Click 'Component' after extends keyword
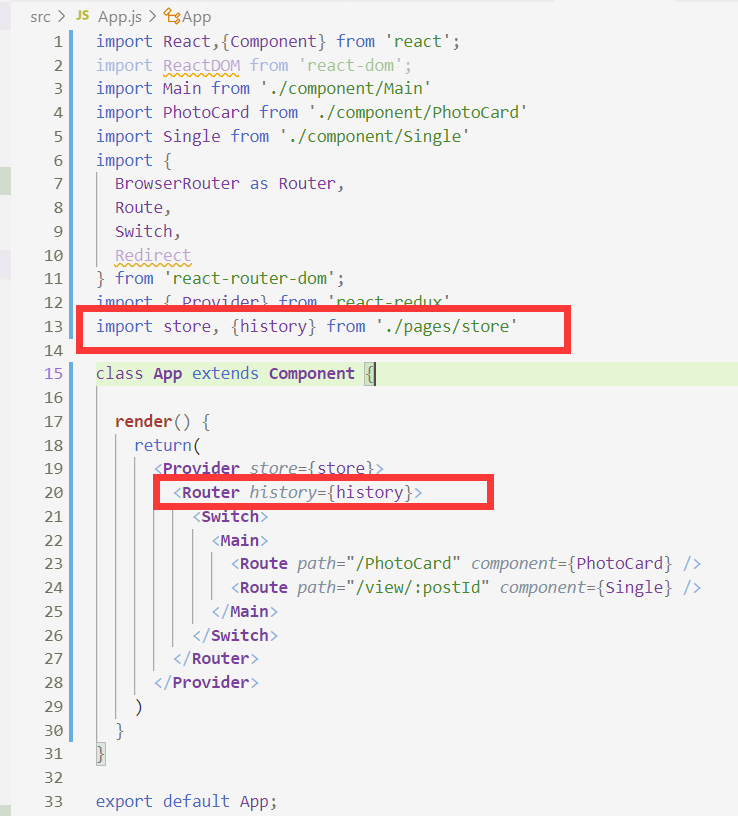738x816 pixels. [x=312, y=374]
